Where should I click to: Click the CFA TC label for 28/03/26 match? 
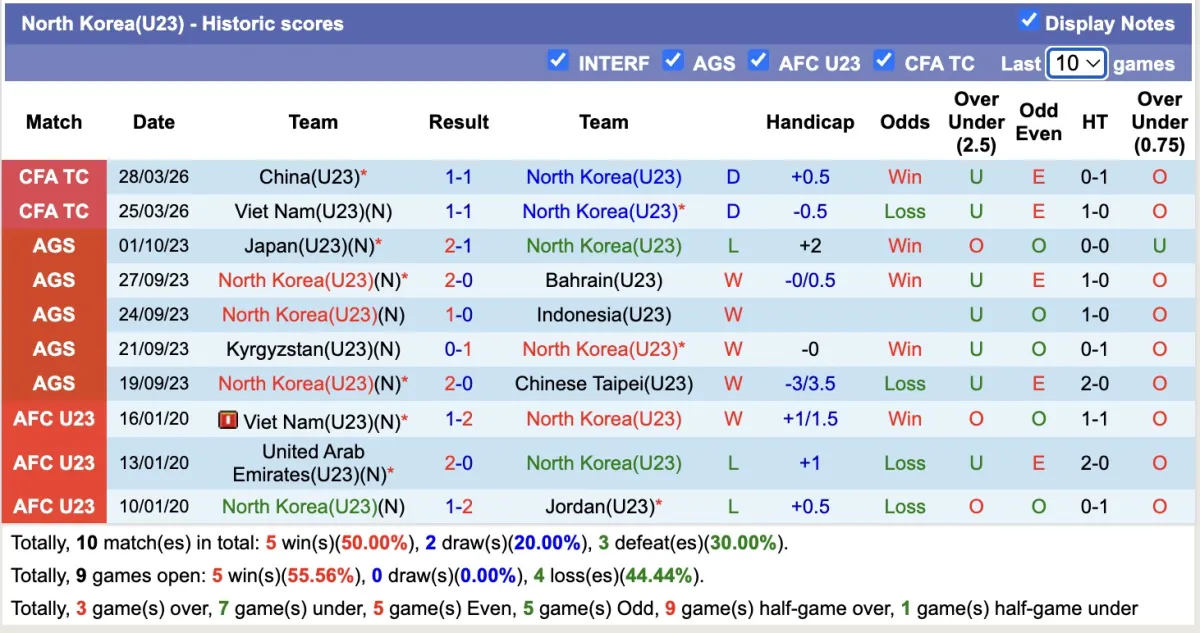(54, 177)
